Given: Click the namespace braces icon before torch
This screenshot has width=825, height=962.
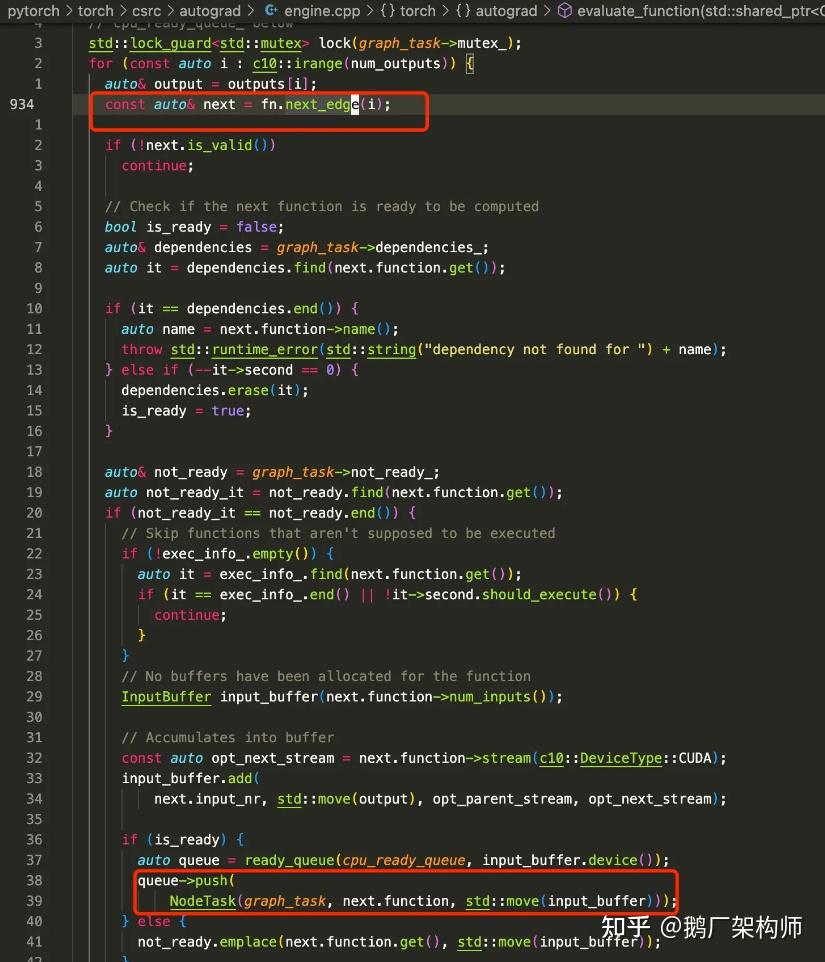Looking at the screenshot, I should pos(388,10).
